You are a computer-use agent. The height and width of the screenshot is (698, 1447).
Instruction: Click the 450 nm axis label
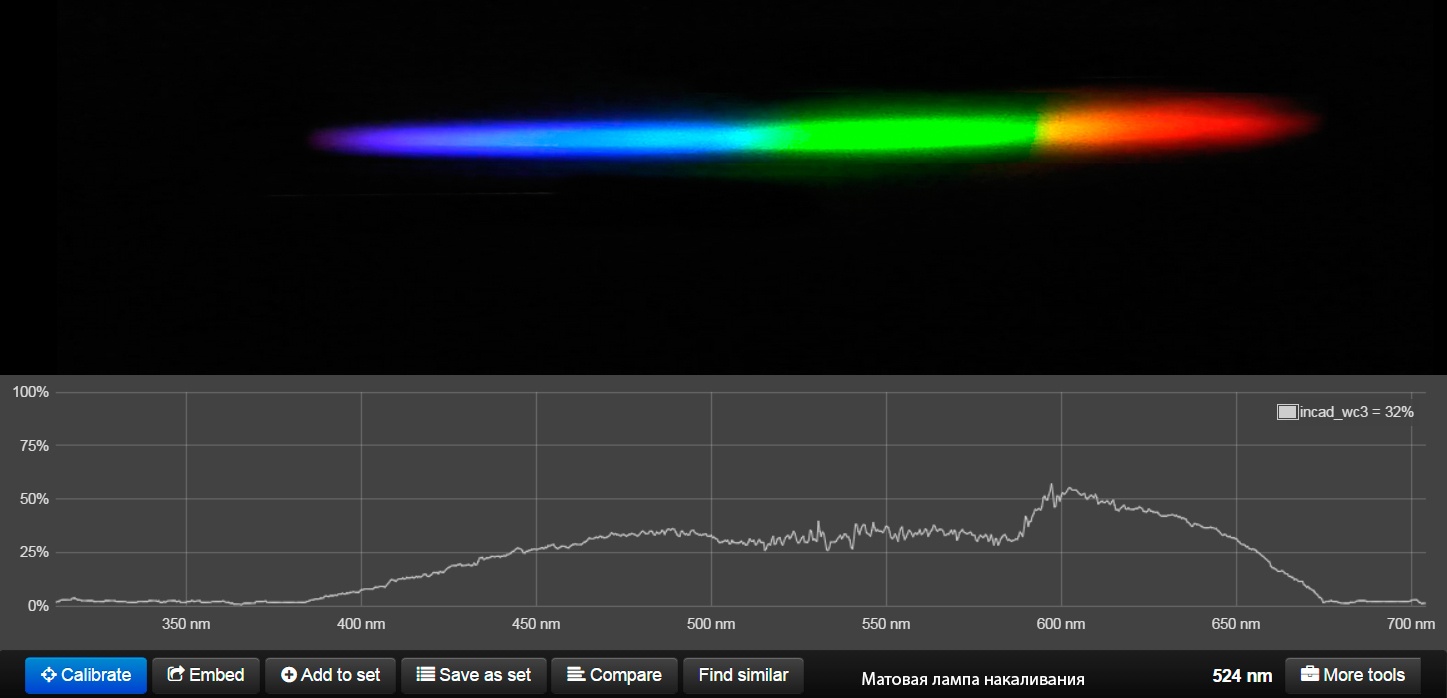click(x=536, y=624)
